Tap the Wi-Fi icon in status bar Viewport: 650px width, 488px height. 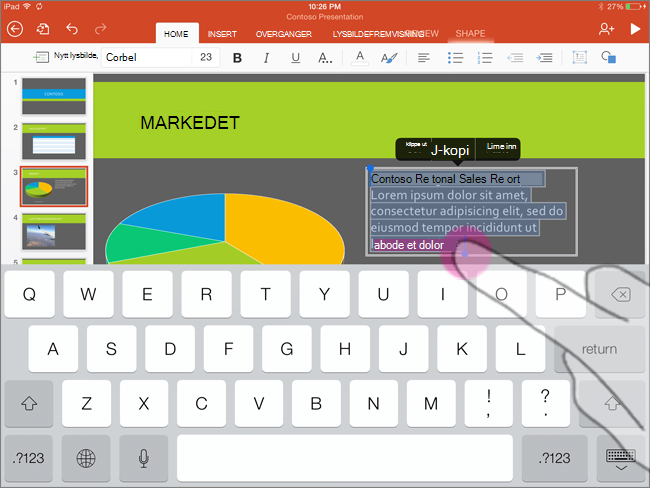click(27, 6)
